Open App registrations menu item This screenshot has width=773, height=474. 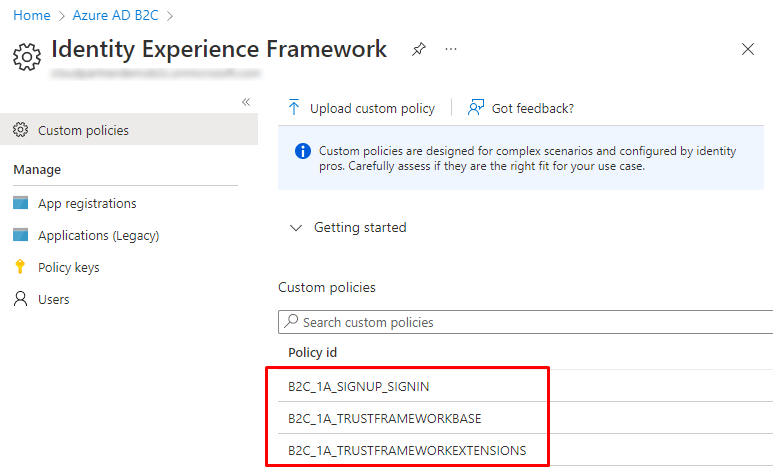point(87,203)
